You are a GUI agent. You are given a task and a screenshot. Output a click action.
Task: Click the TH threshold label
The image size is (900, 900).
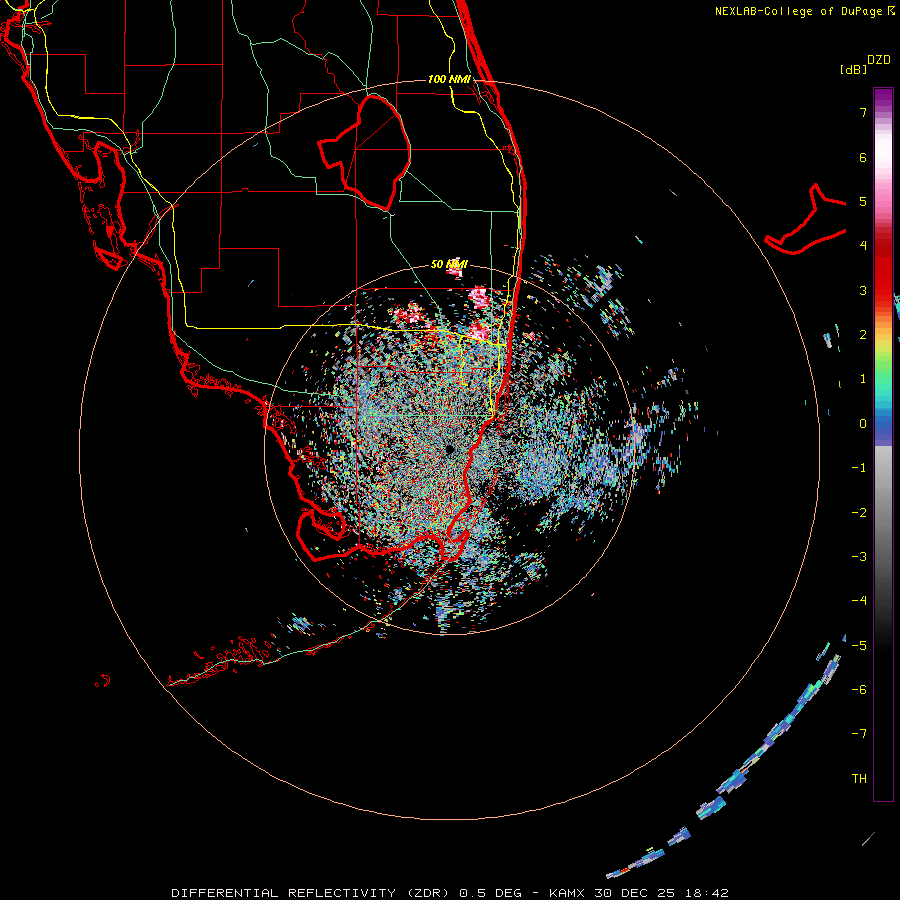[859, 779]
